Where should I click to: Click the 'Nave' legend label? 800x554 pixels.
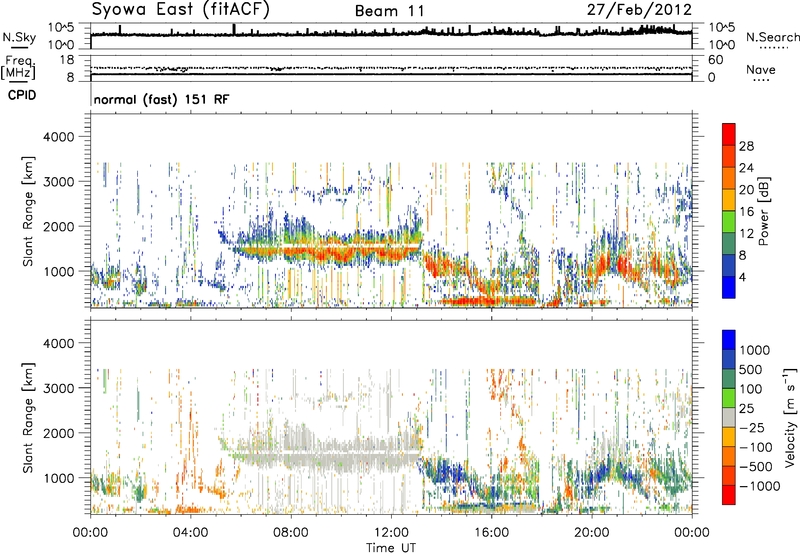761,70
